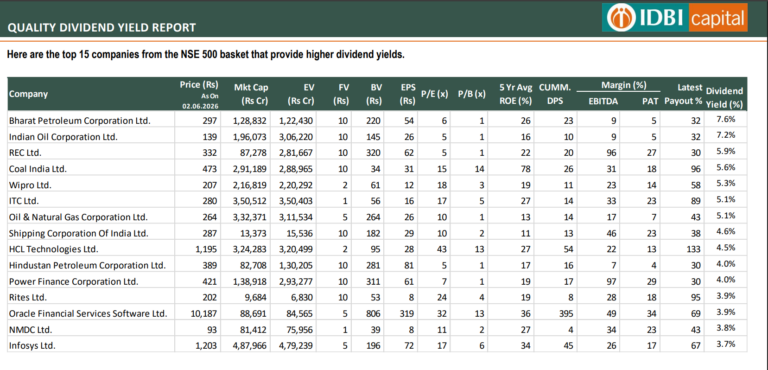Click Power Finance Corporation Ltd.
768x370 pixels.
click(73, 281)
